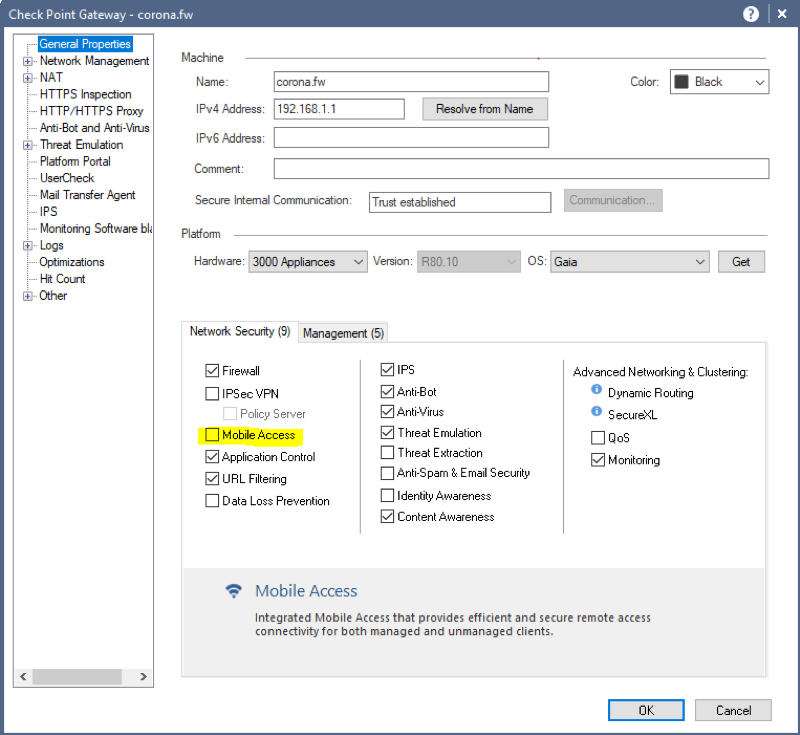Expand the NAT tree node

(28, 78)
